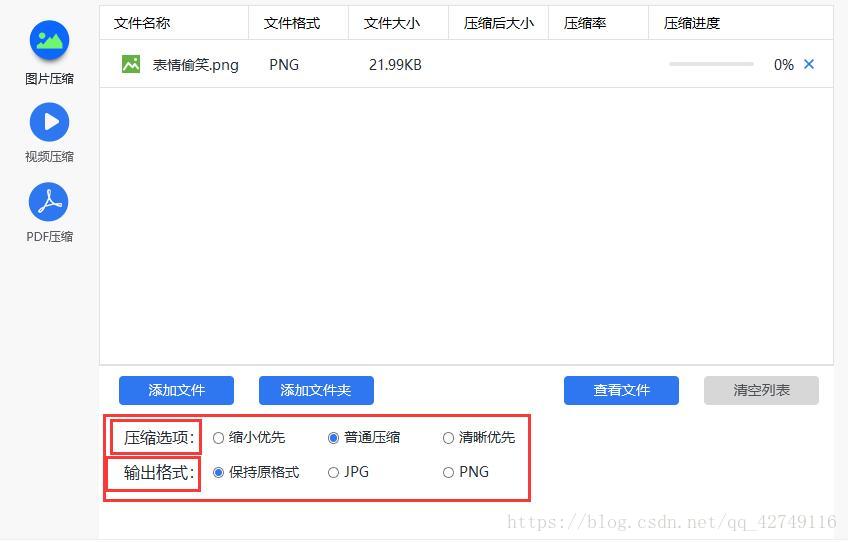Screen dimensions: 848x542
Task: Select the file name 表情偷笑.png
Action: coord(195,65)
